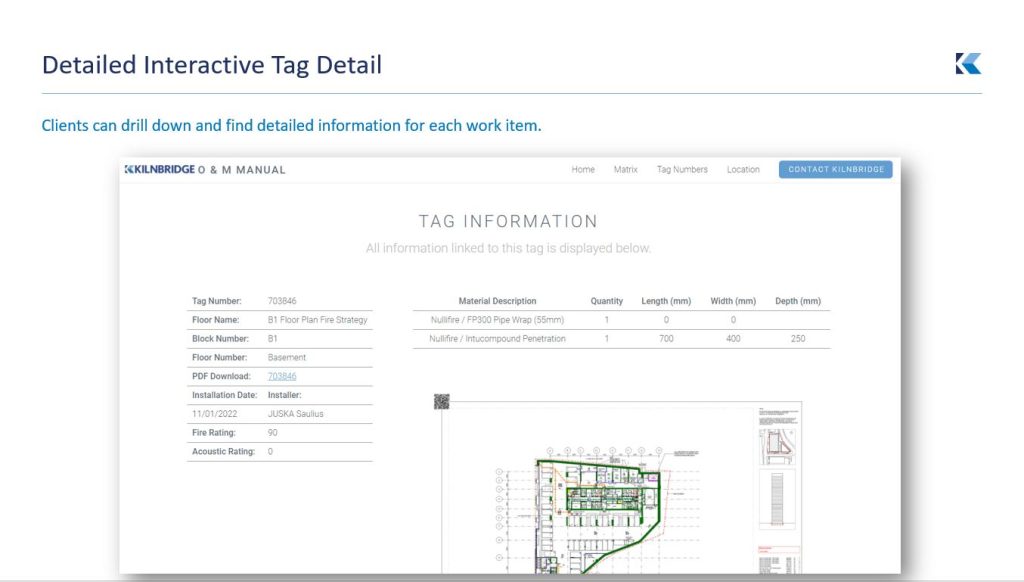
Task: Download PDF via 703846 link
Action: click(x=282, y=377)
